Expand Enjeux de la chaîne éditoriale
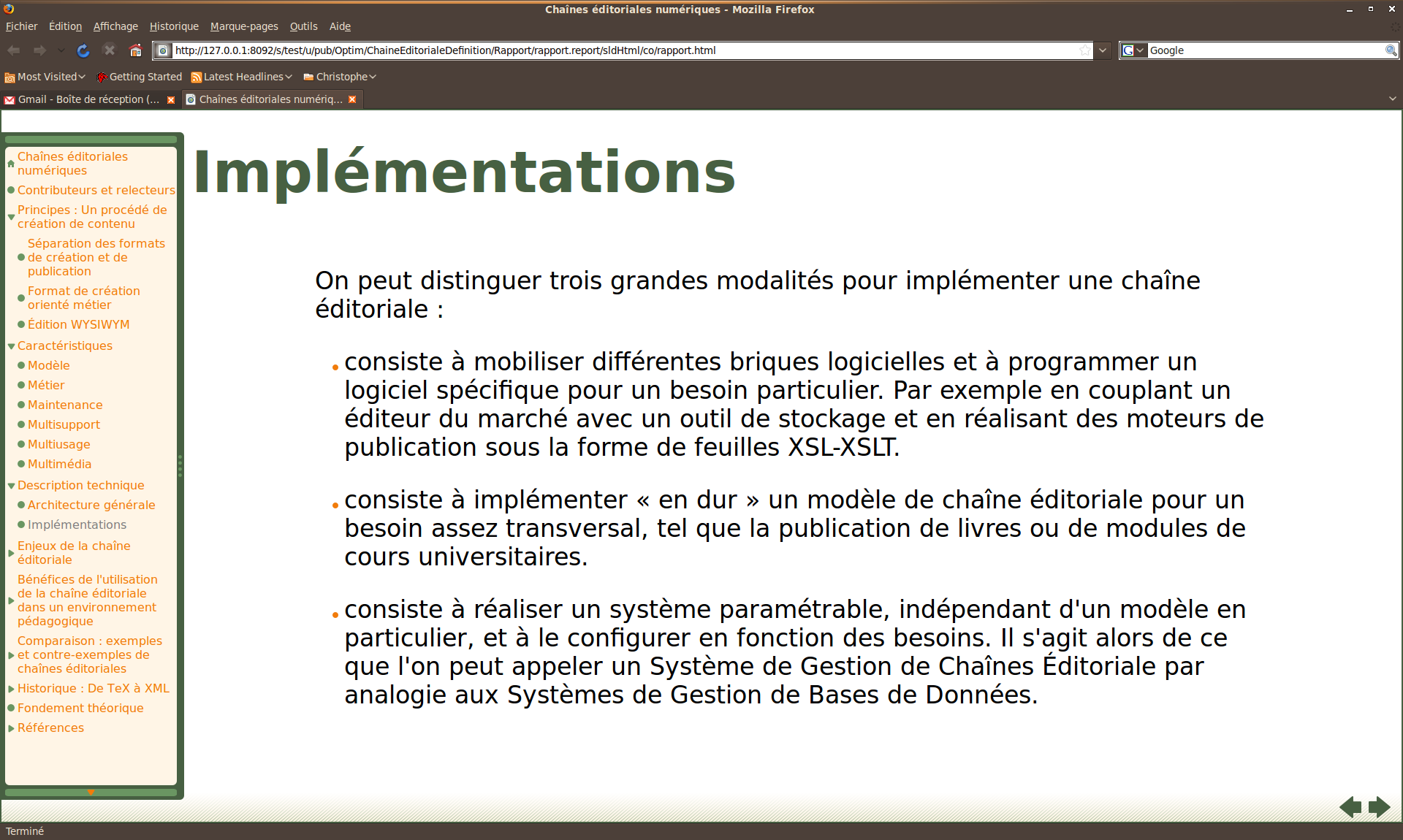This screenshot has width=1403, height=840. click(11, 553)
